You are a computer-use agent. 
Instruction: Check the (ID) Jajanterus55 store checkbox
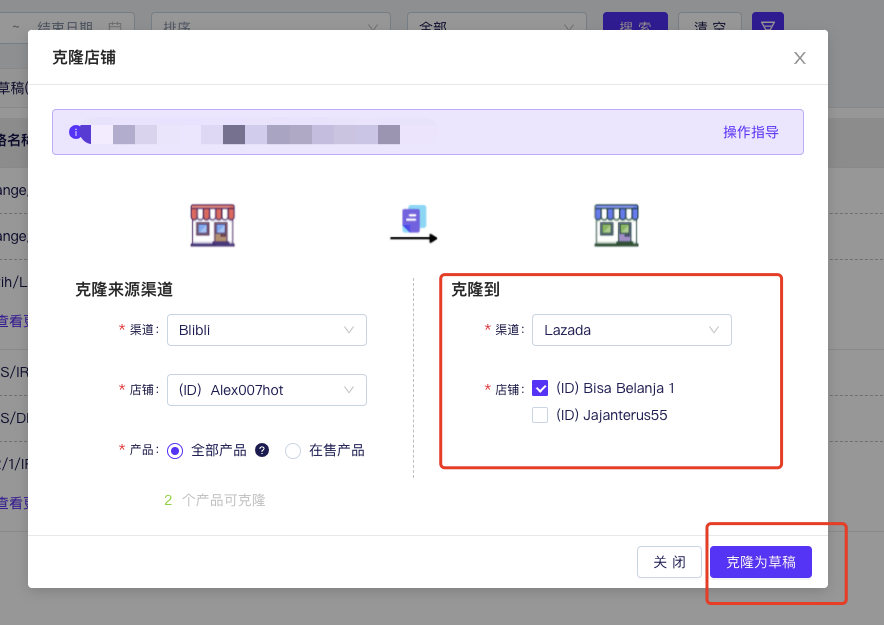(x=540, y=415)
